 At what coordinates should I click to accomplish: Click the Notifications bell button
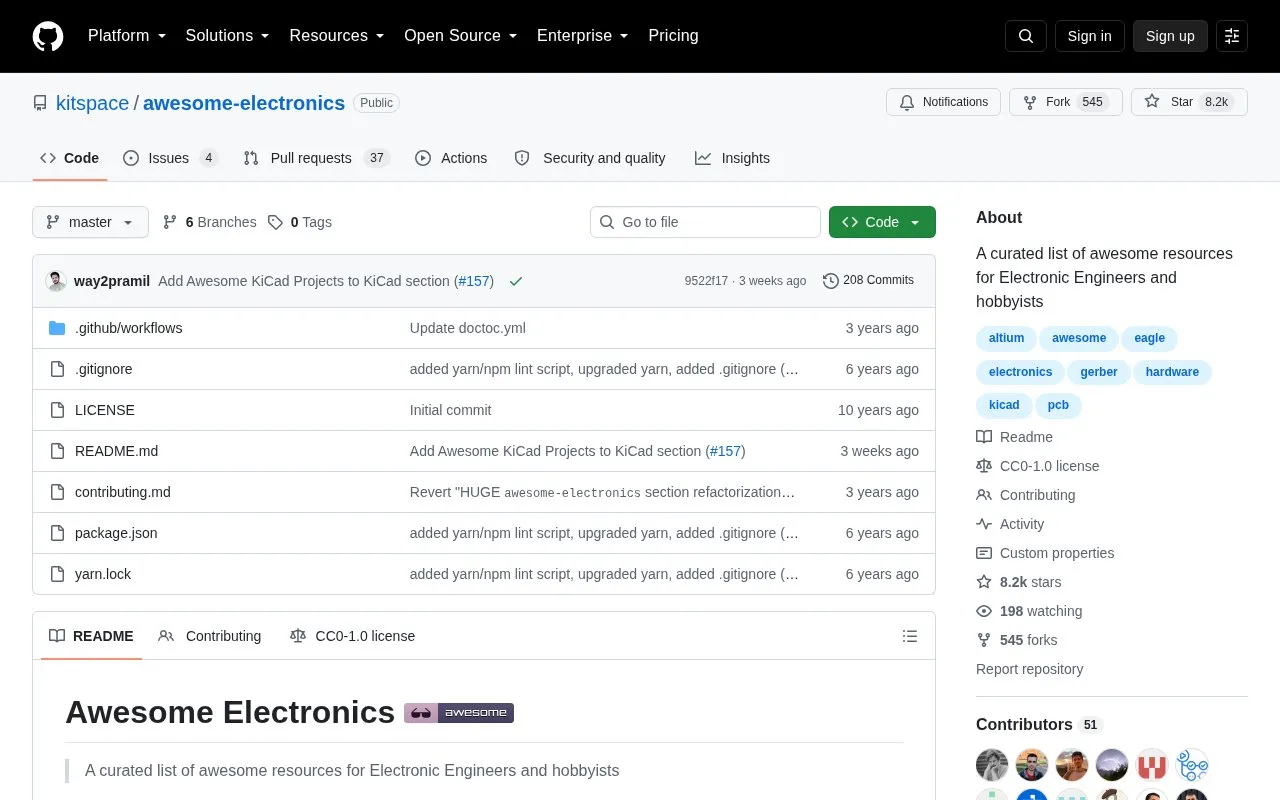coord(943,102)
